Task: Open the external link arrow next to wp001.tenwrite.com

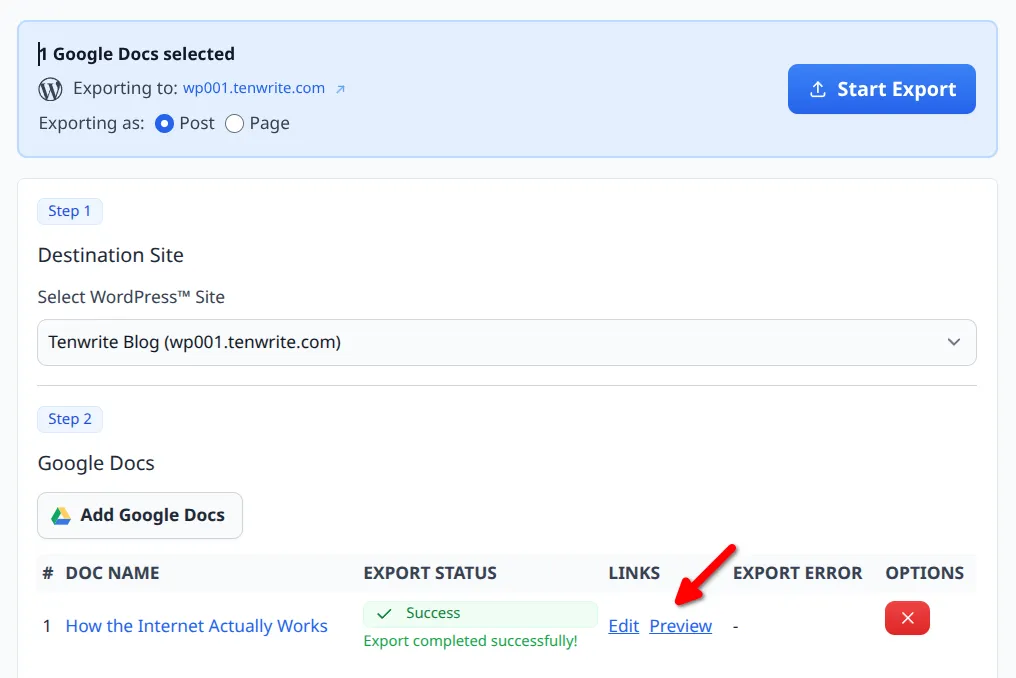Action: coord(340,87)
